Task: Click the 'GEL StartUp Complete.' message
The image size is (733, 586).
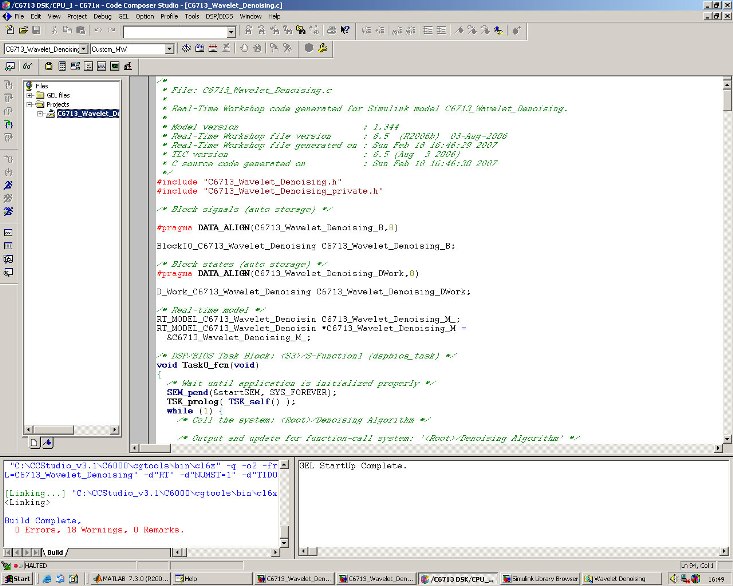Action: tap(353, 466)
